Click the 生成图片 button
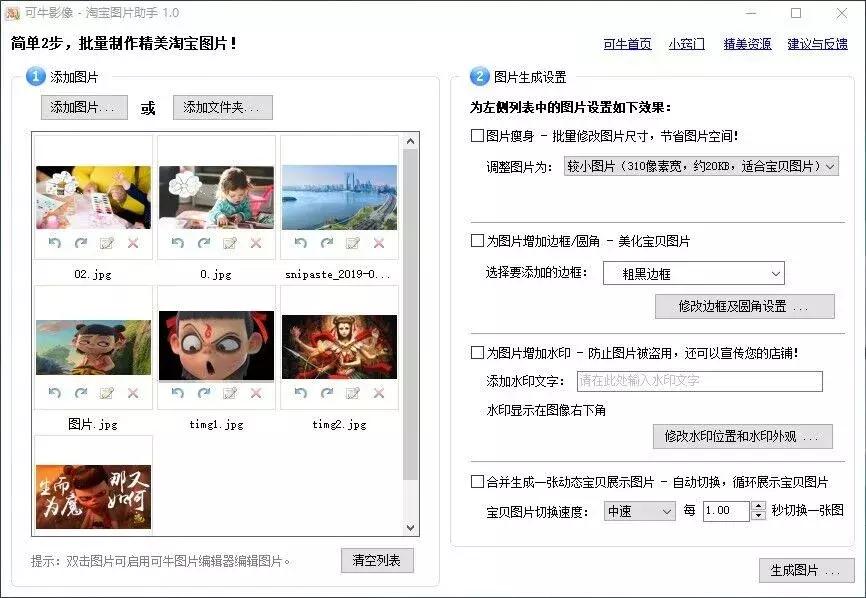The height and width of the screenshot is (598, 866). tap(806, 570)
